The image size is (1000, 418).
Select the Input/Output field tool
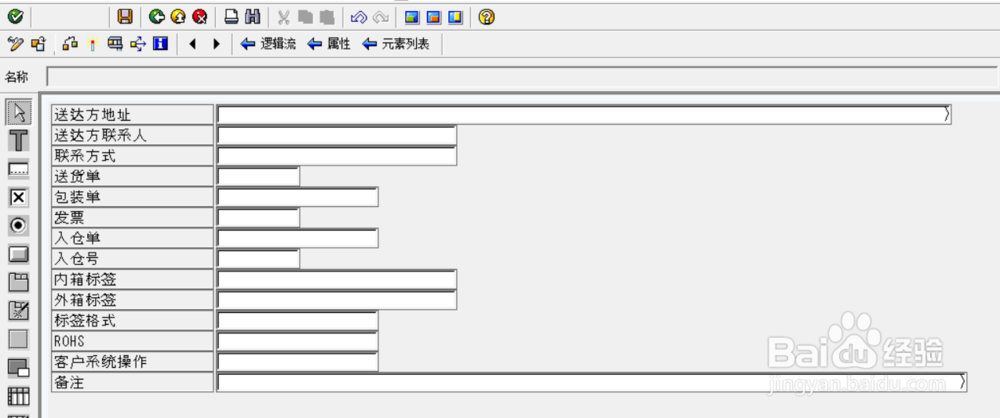[x=18, y=169]
